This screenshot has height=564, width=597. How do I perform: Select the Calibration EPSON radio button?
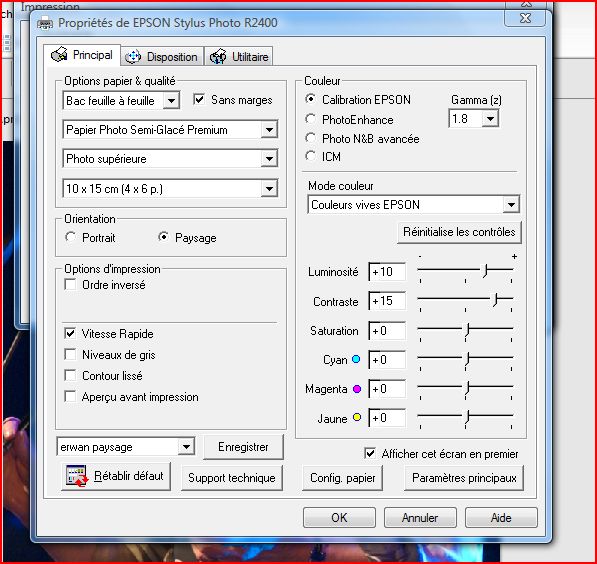310,99
